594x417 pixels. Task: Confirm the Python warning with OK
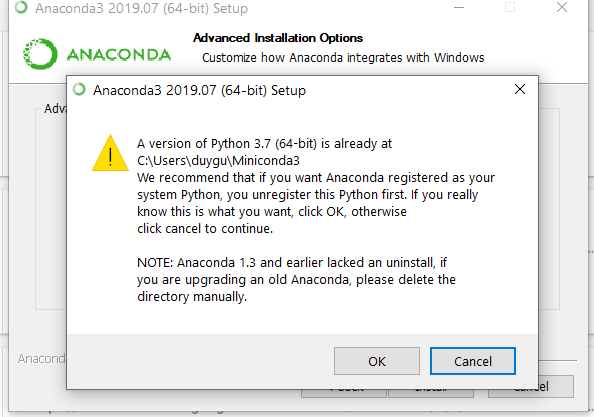click(377, 361)
